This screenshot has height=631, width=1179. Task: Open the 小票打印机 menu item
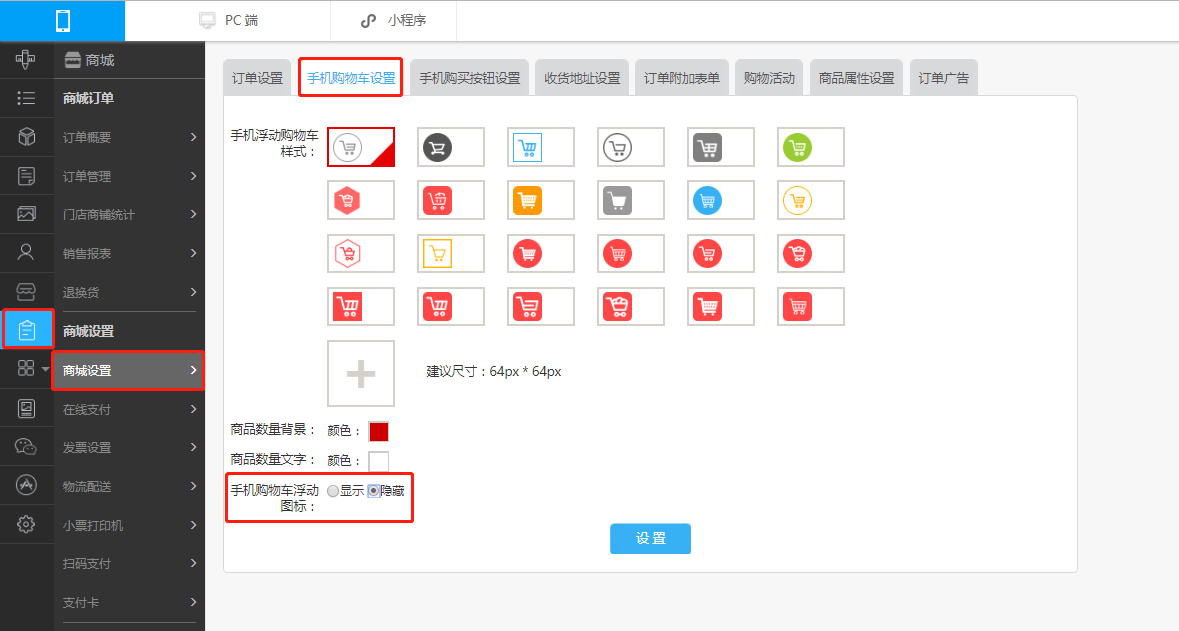coord(129,525)
